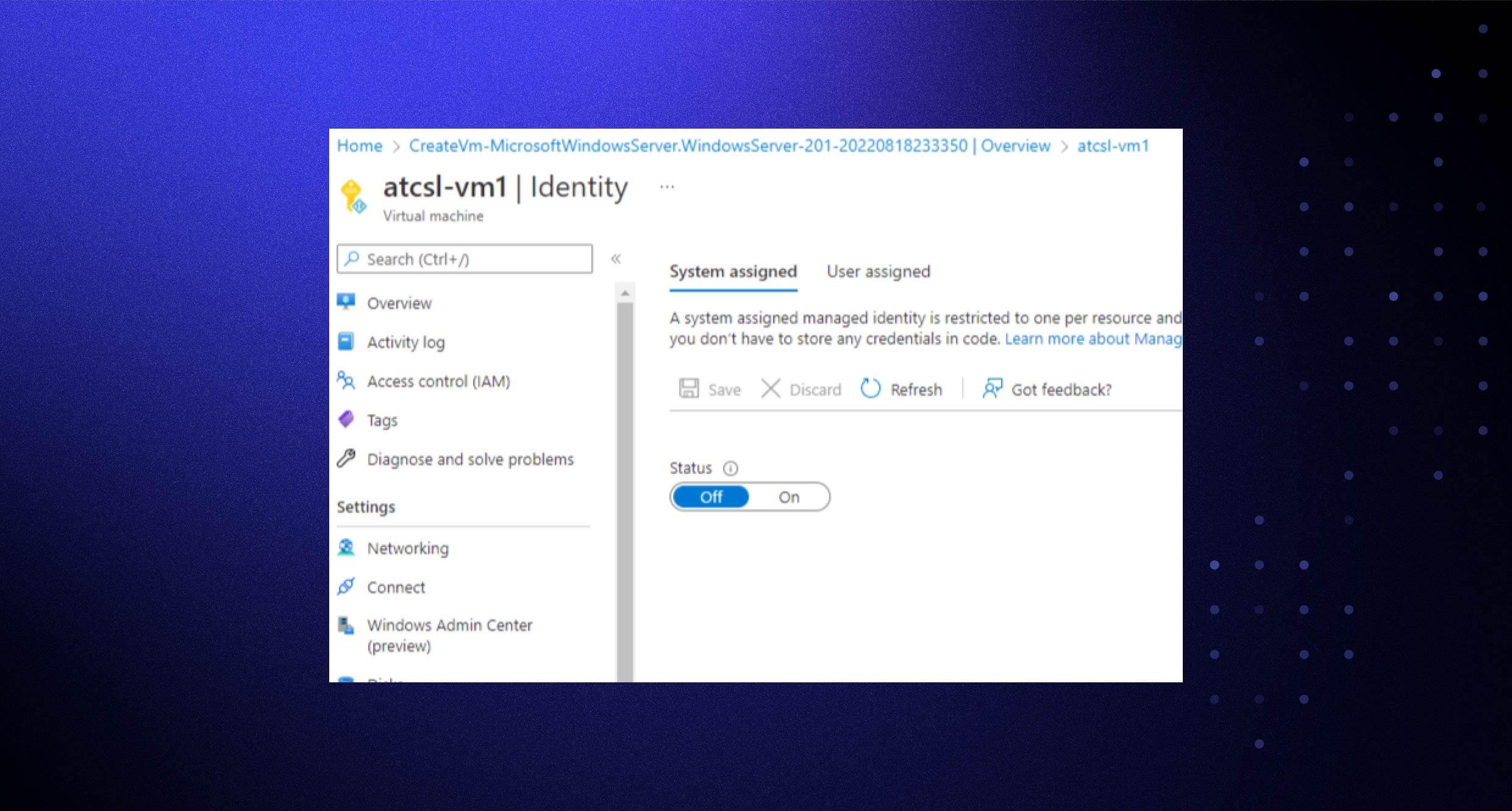This screenshot has width=1512, height=811.
Task: Select the System assigned tab
Action: (732, 271)
